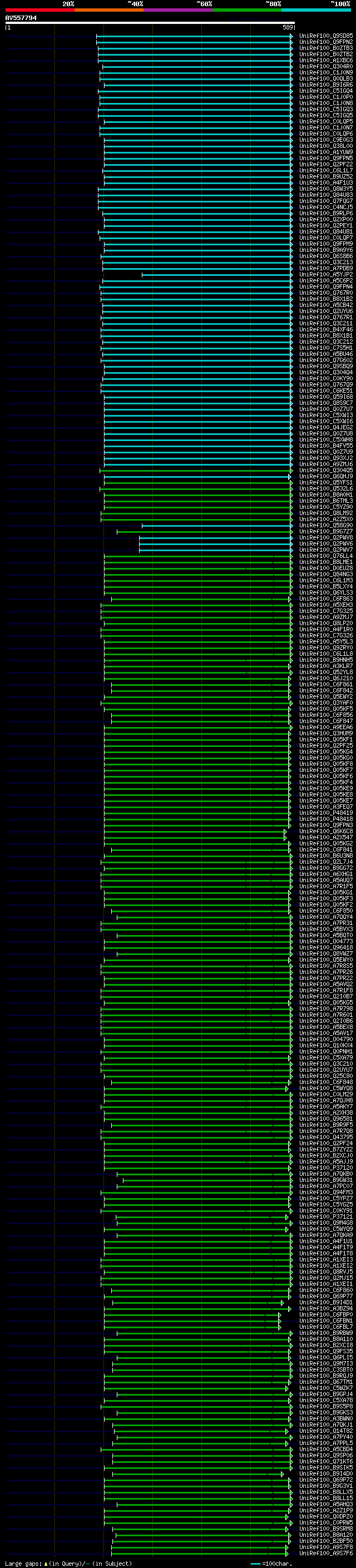This screenshot has height=1568, width=356.
Task: Click the UniRef100_Q58G90 label
Action: pyautogui.click(x=326, y=525)
